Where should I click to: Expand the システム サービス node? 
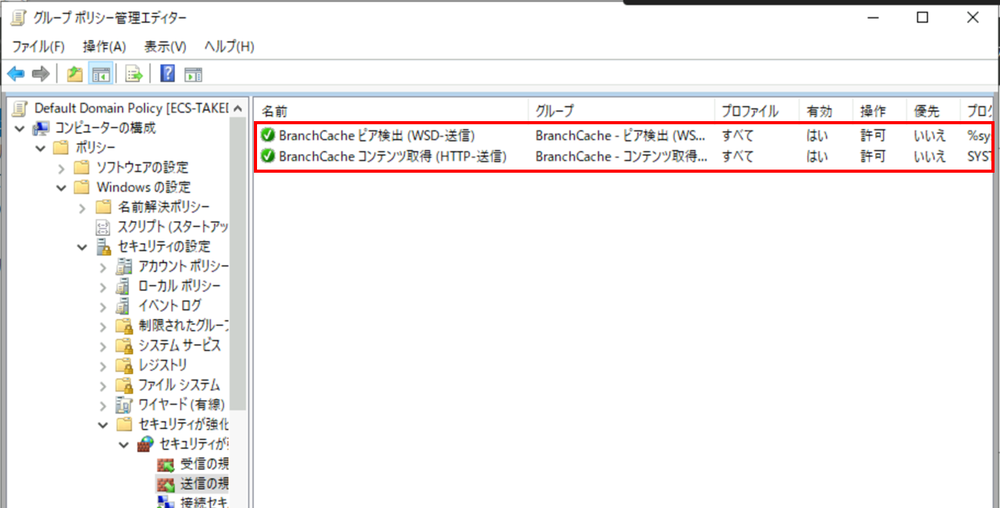point(103,346)
